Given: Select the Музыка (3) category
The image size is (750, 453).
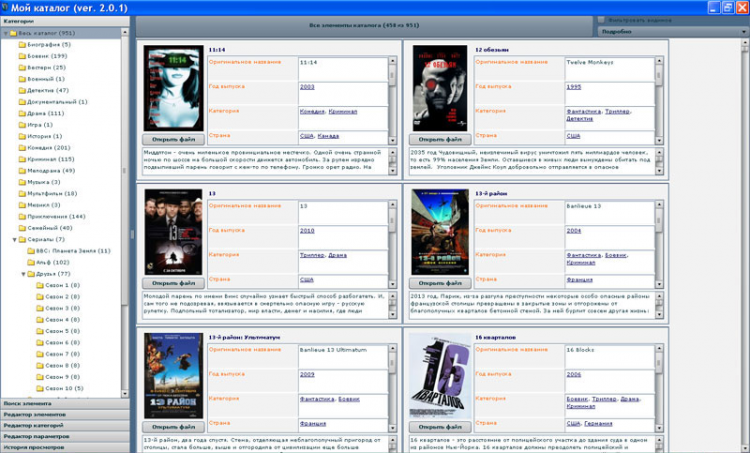Looking at the screenshot, I should coord(44,182).
